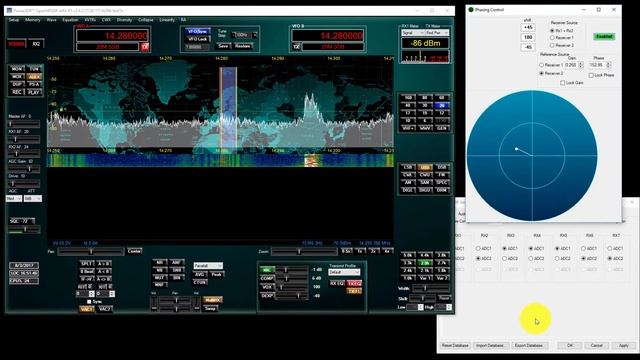Viewport: 640px width, 360px height.
Task: Toggle the PS-A PureSignal button
Action: coord(34,84)
